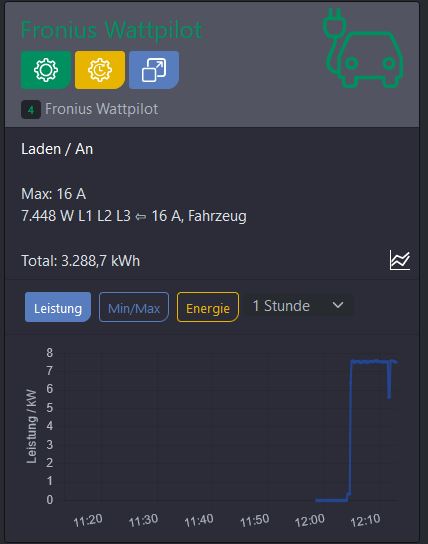
Task: Toggle the chart icon beside Total
Action: 400,260
